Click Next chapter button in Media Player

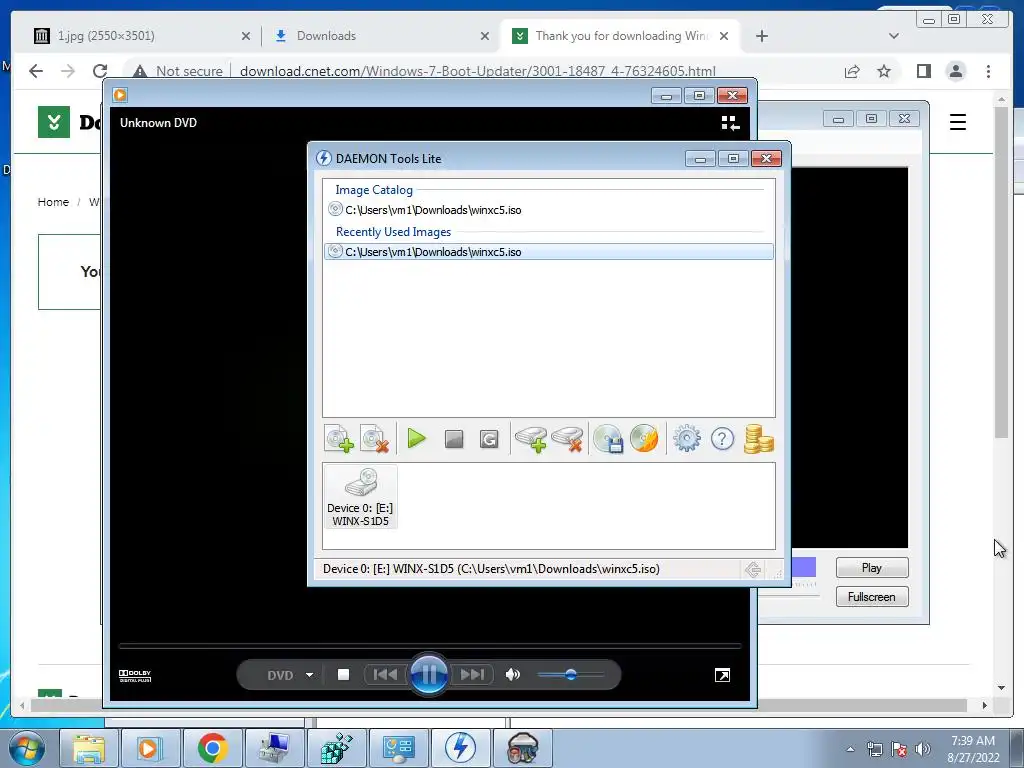pos(472,675)
